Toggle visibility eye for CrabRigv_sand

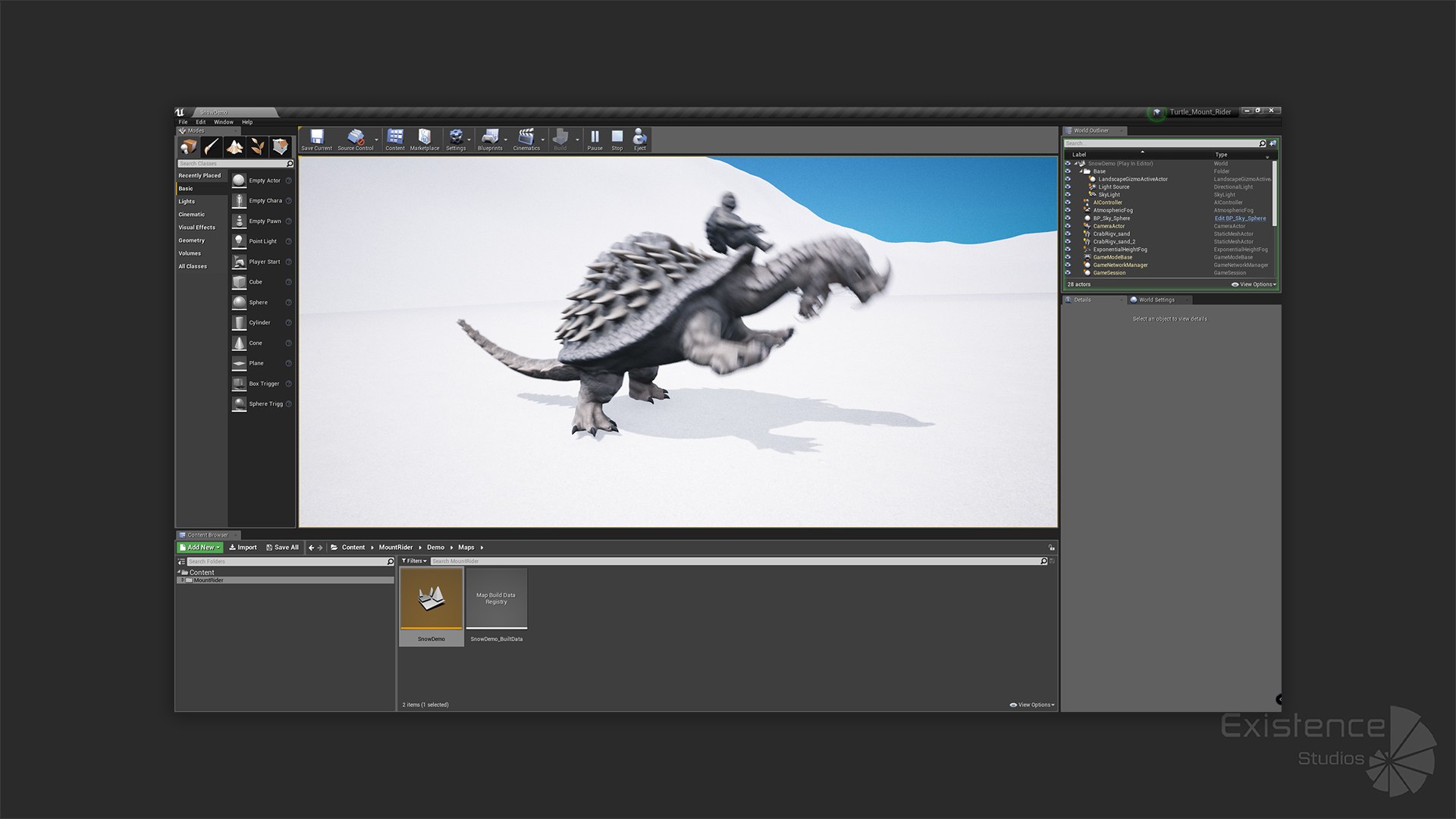[x=1068, y=234]
